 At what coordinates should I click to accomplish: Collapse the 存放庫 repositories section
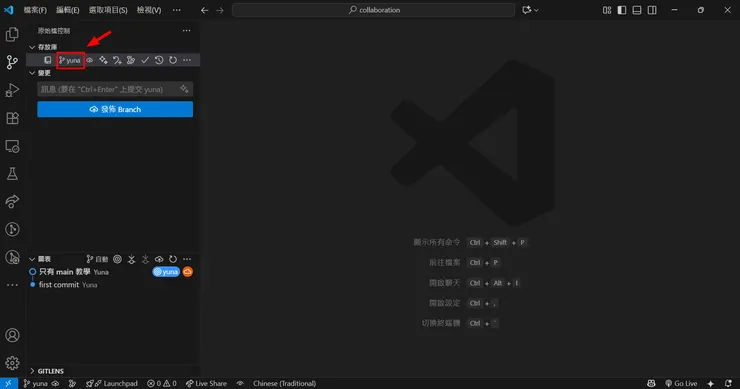(x=32, y=47)
